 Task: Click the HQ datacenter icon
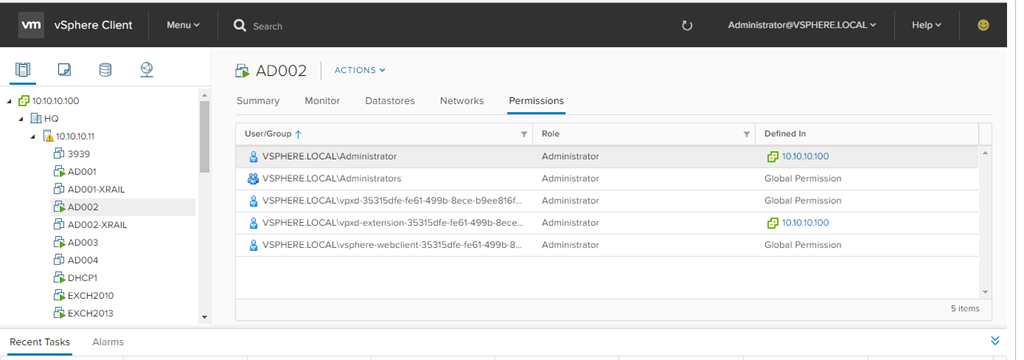pos(37,118)
